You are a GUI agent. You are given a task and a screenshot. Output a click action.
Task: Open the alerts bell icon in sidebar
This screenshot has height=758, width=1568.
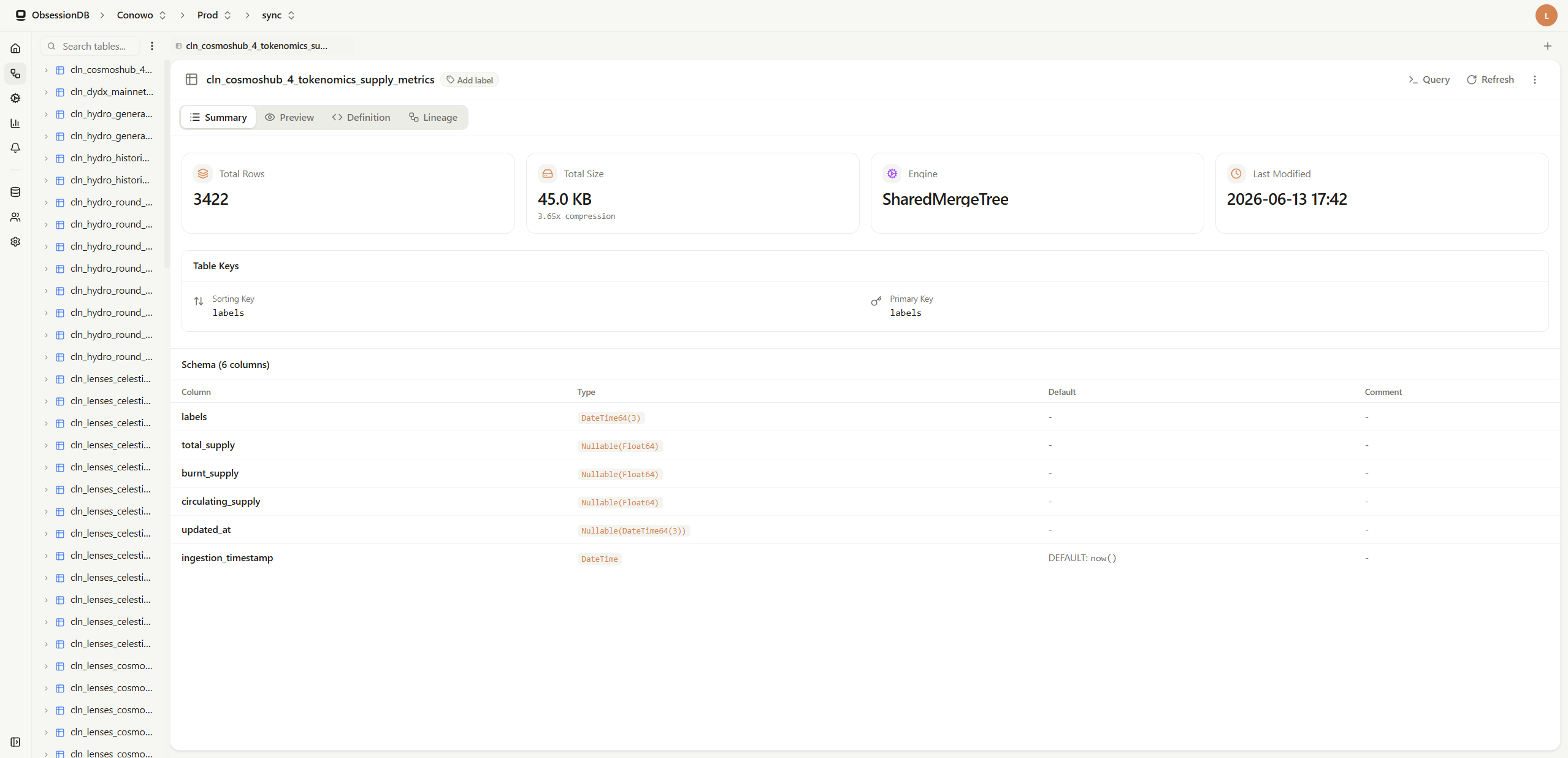pyautogui.click(x=15, y=148)
